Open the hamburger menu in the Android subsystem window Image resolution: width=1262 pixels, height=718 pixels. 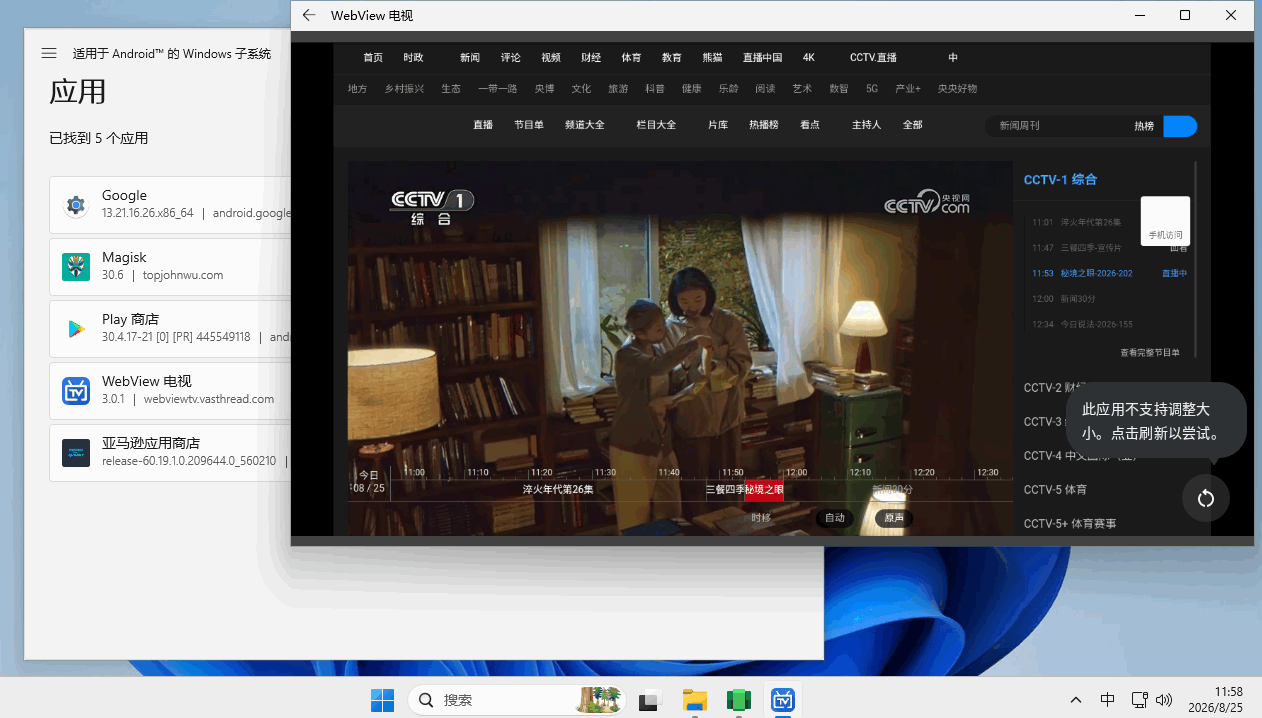click(x=49, y=53)
